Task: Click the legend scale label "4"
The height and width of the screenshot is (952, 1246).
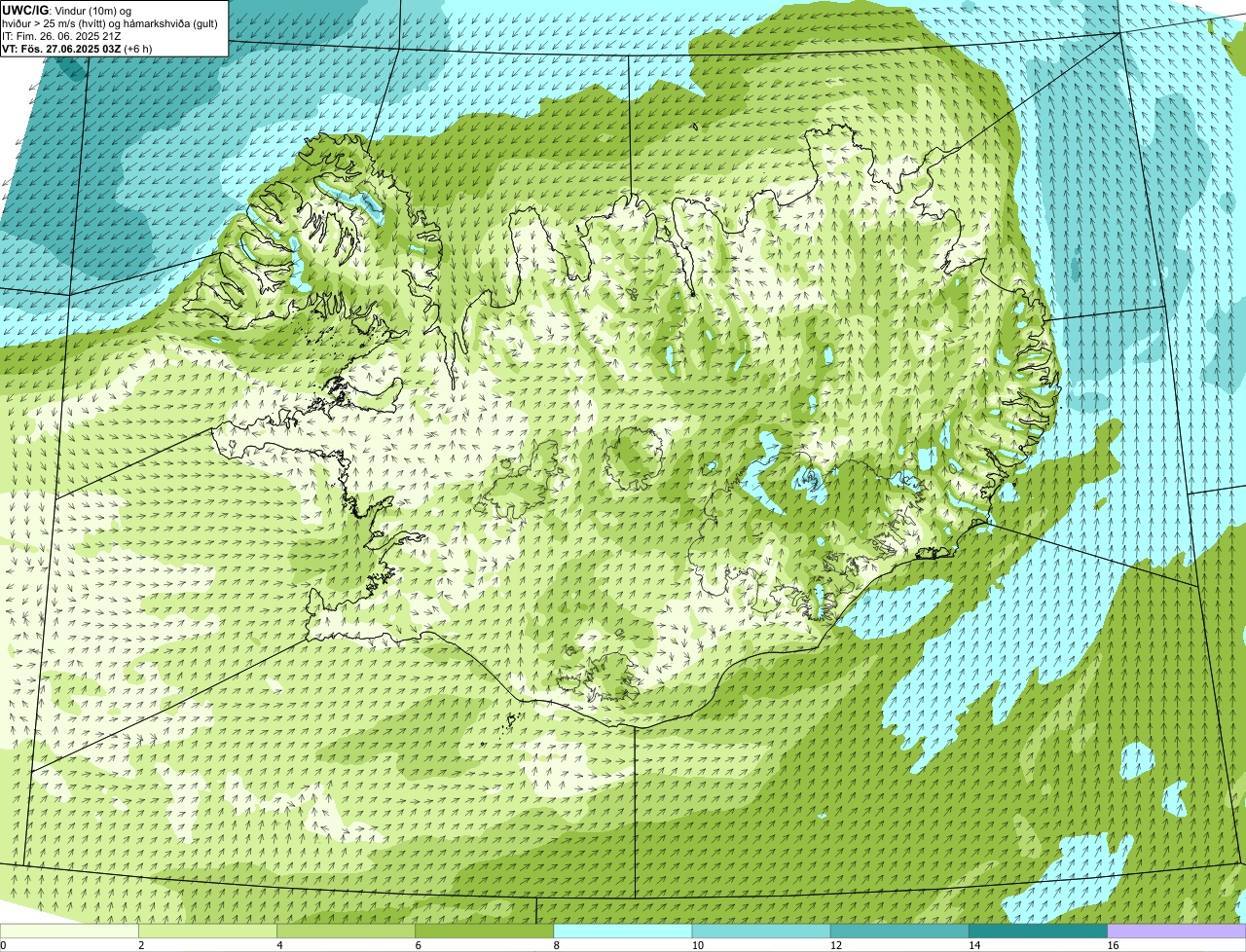Action: pyautogui.click(x=279, y=945)
